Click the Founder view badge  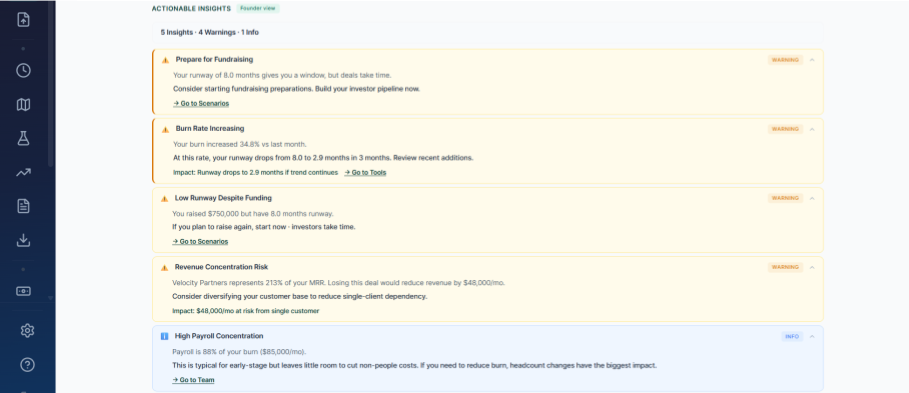[x=257, y=9]
